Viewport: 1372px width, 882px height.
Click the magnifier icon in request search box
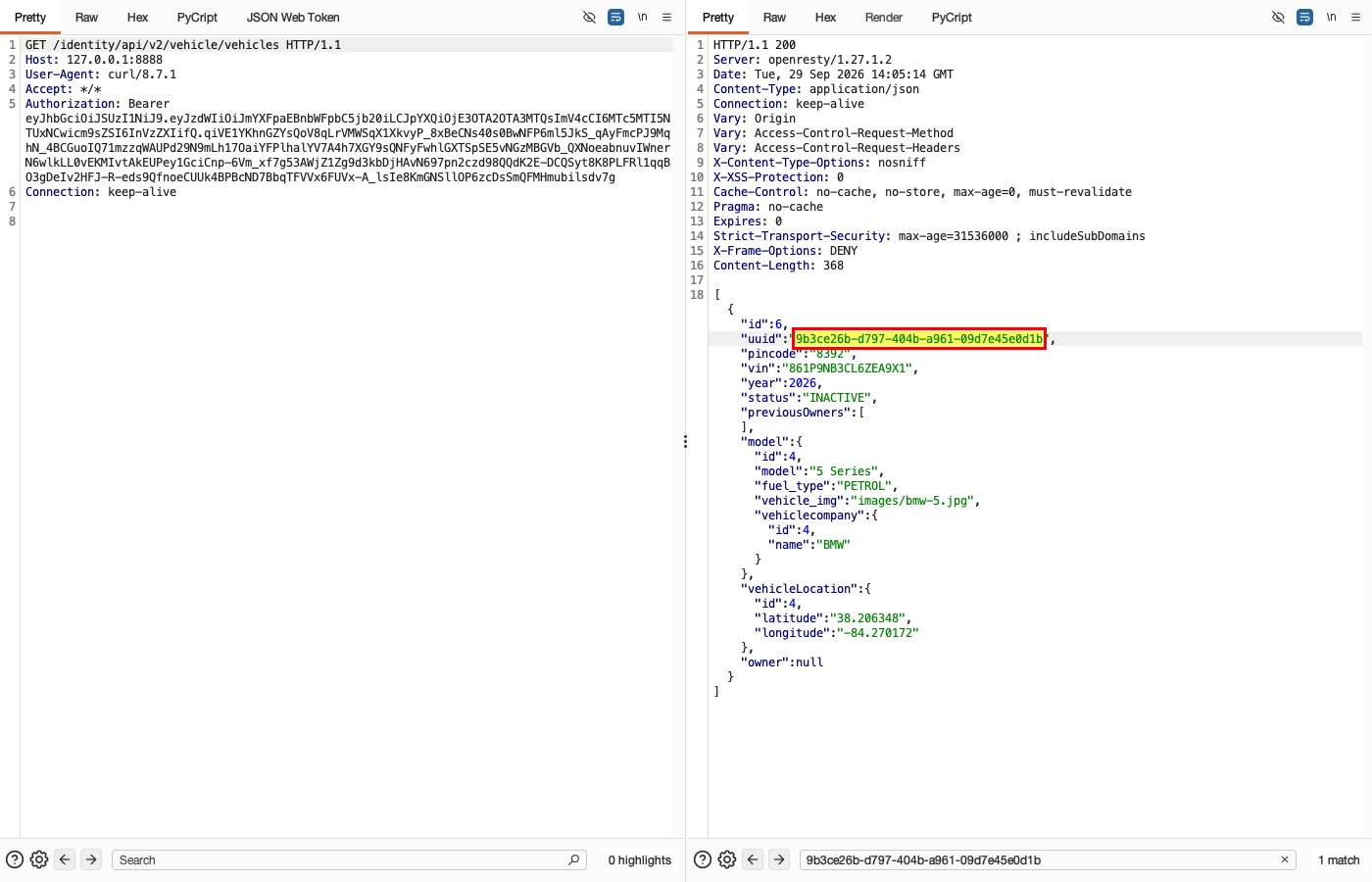tap(574, 859)
